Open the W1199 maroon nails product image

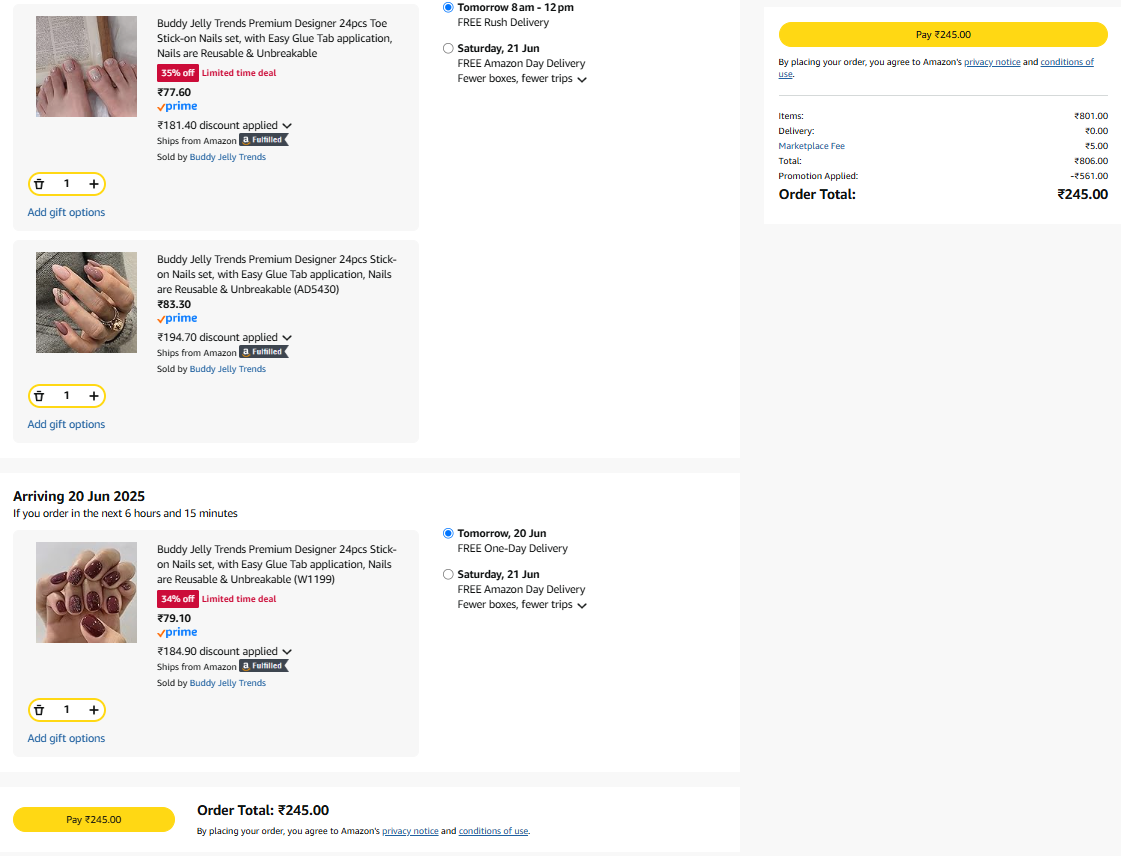point(87,593)
